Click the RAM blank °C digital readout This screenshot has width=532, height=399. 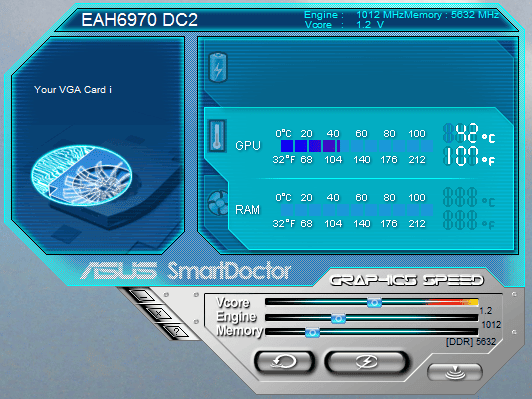click(469, 197)
